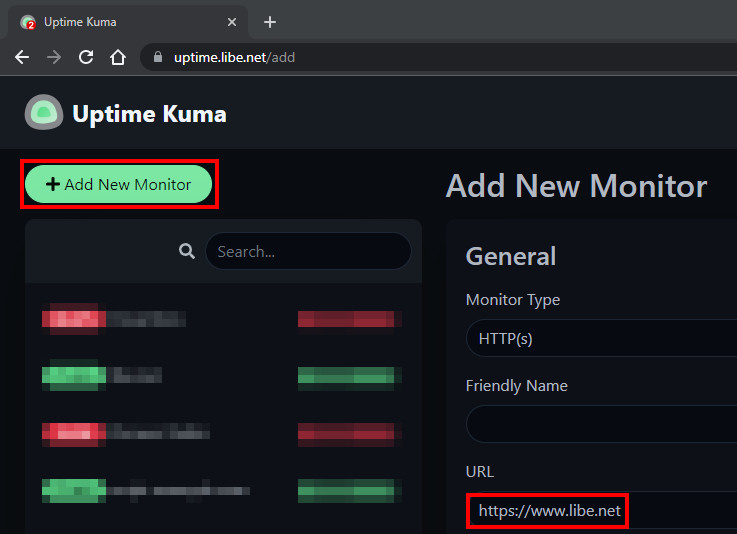Viewport: 737px width, 534px height.
Task: Open a new browser tab
Action: pyautogui.click(x=270, y=22)
